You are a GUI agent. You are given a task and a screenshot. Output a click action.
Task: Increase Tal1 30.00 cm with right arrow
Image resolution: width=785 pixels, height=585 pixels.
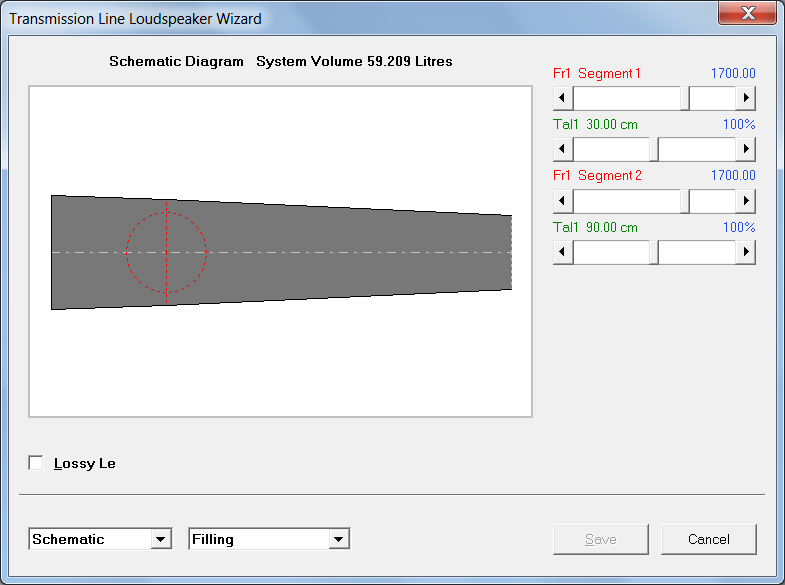(745, 149)
